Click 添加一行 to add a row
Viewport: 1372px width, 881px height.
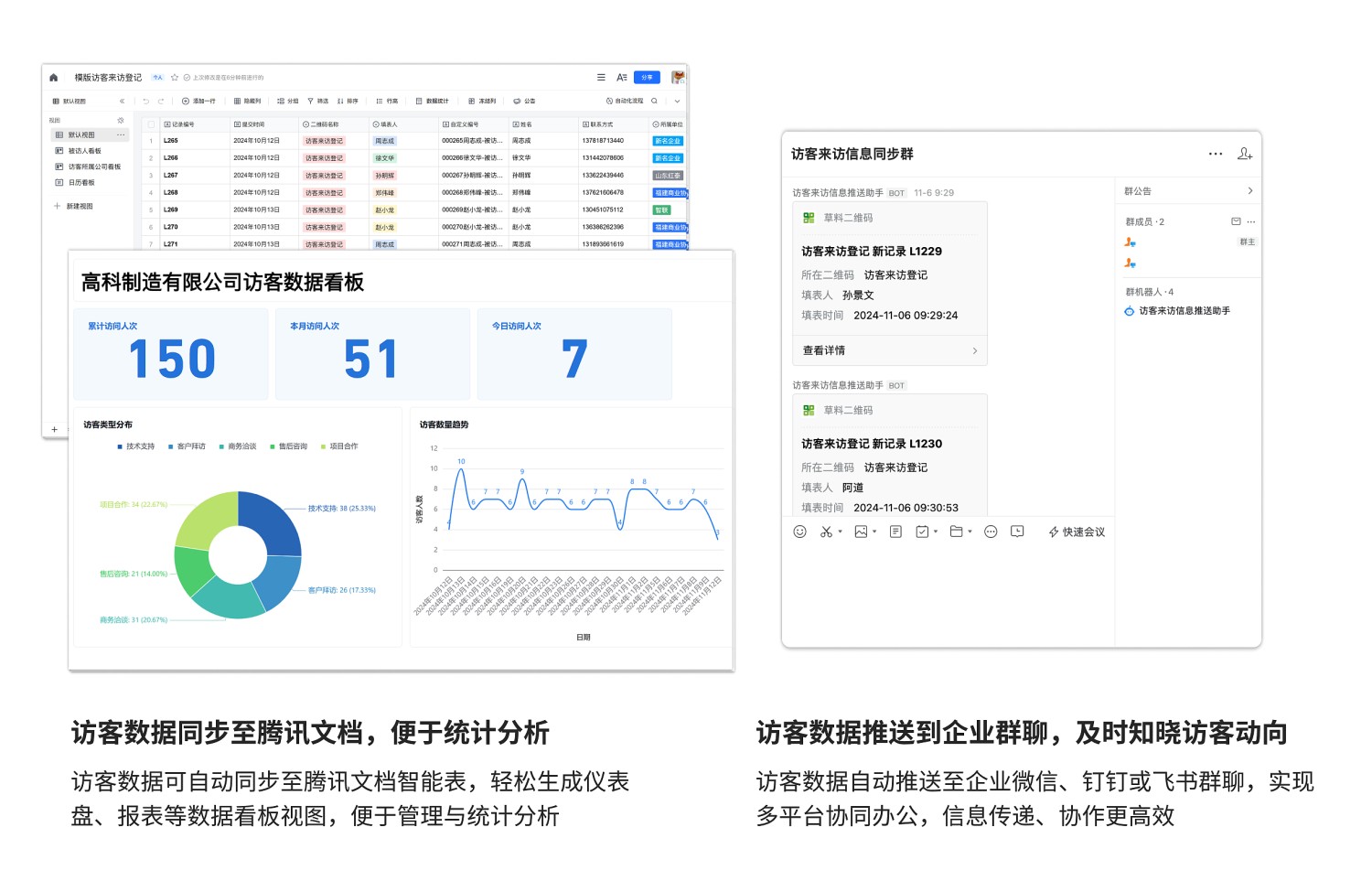[x=198, y=102]
